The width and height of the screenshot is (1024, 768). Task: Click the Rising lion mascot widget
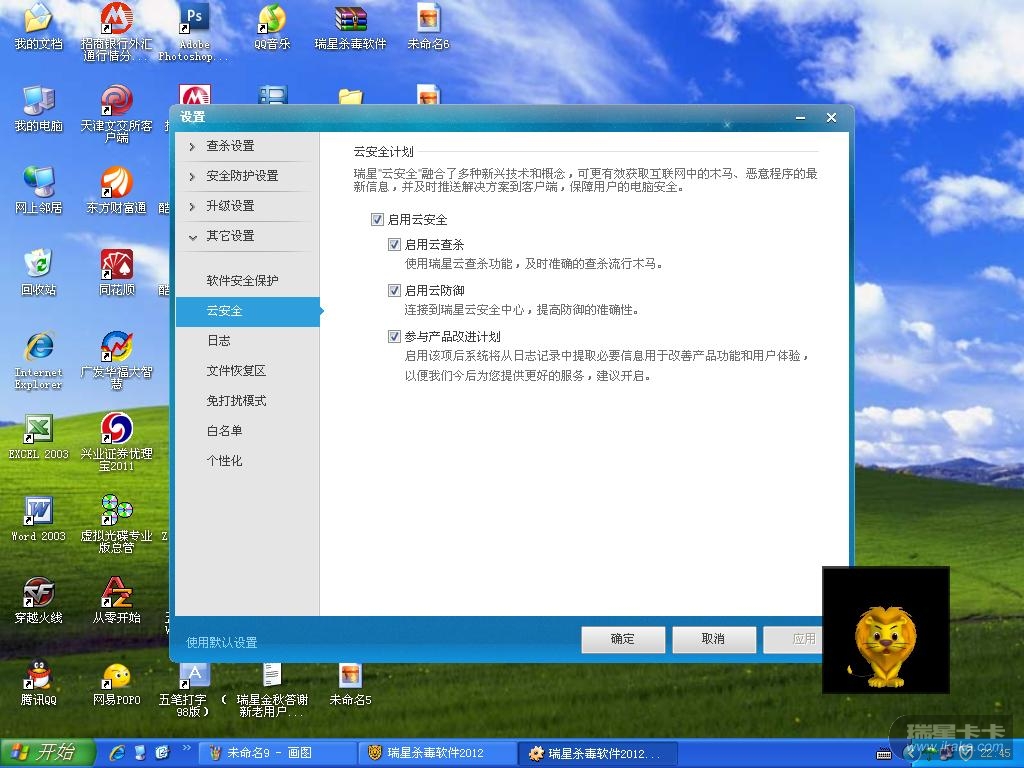pyautogui.click(x=885, y=630)
